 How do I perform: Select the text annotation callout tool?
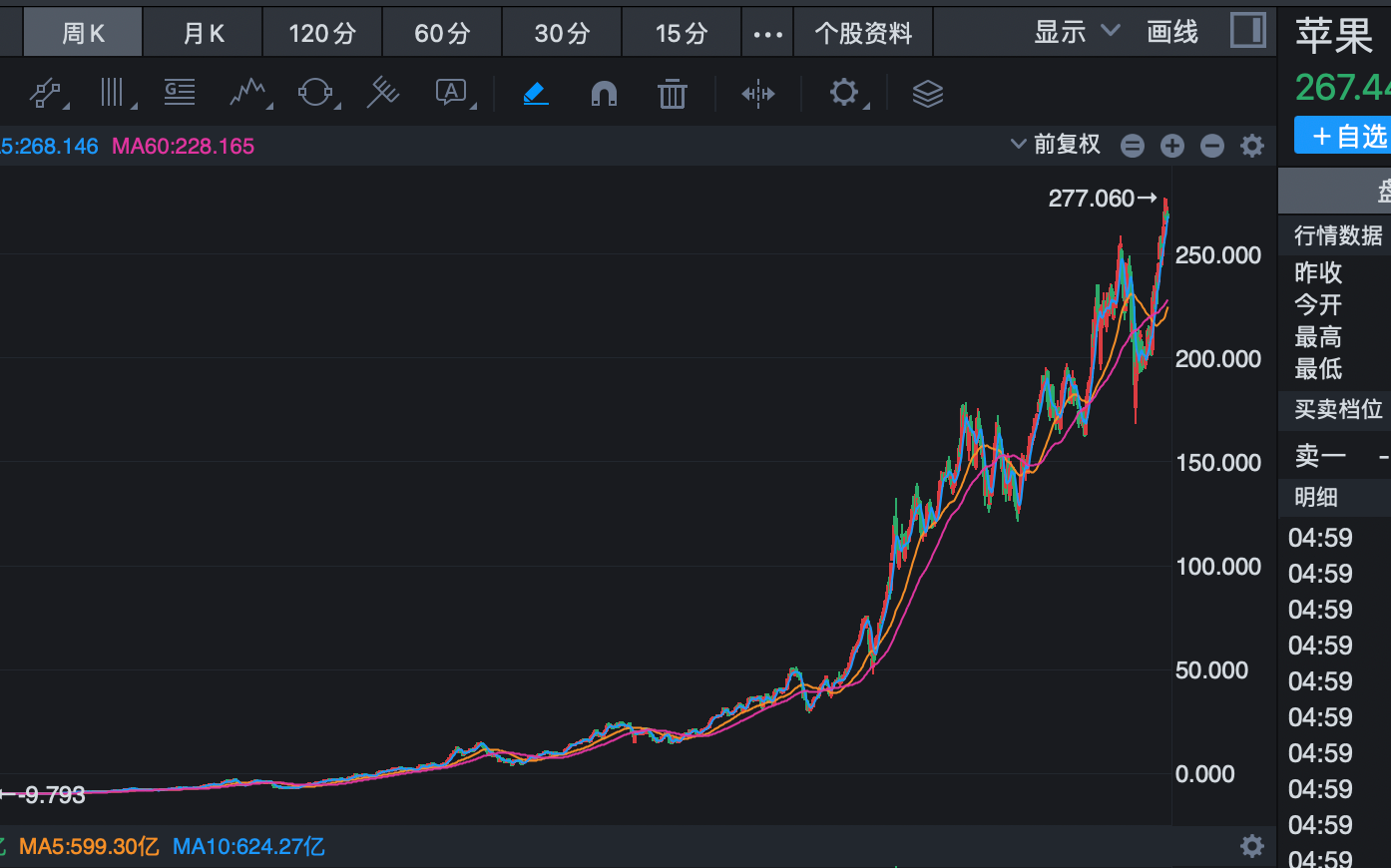453,94
